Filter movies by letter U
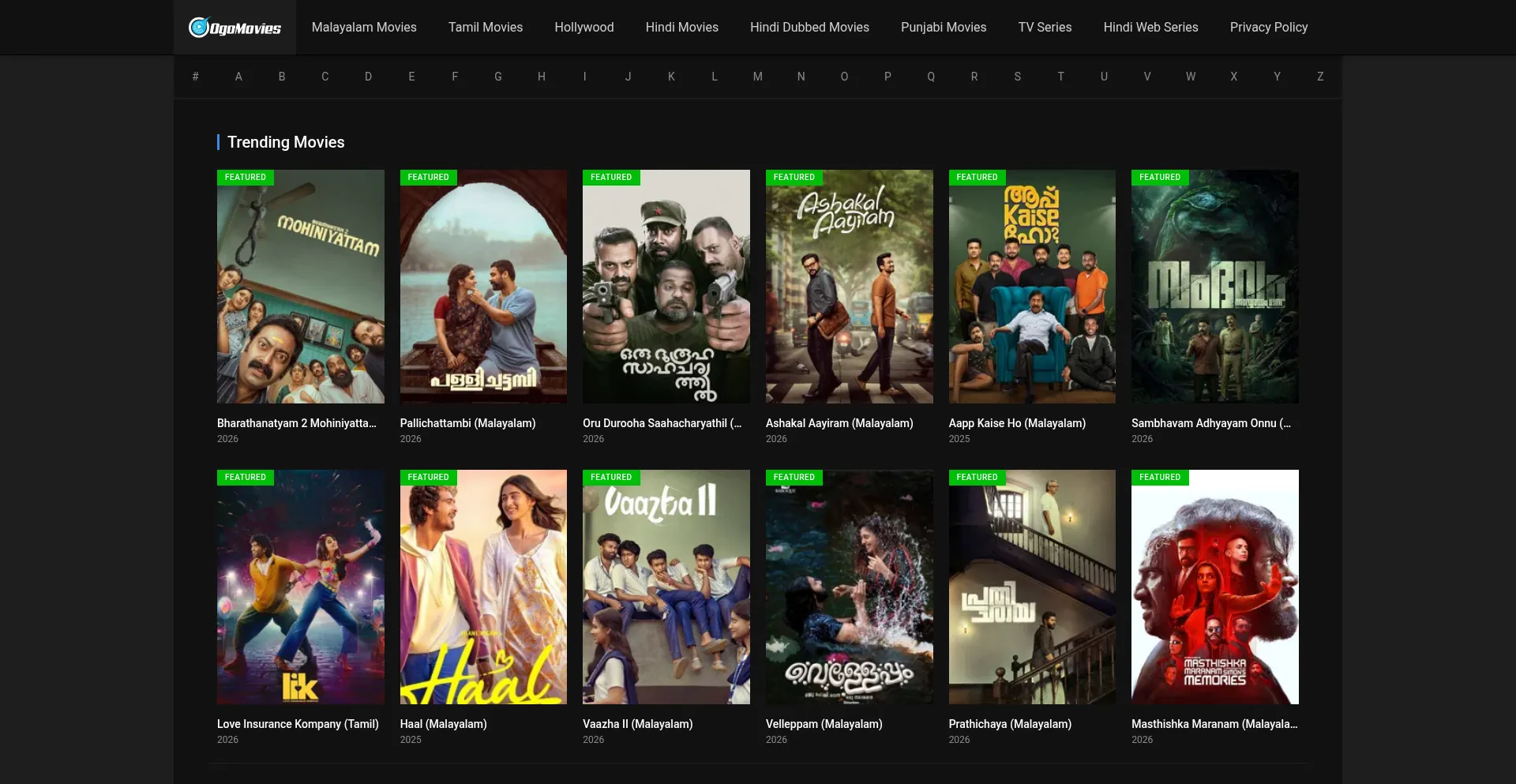The height and width of the screenshot is (784, 1516). coord(1104,77)
